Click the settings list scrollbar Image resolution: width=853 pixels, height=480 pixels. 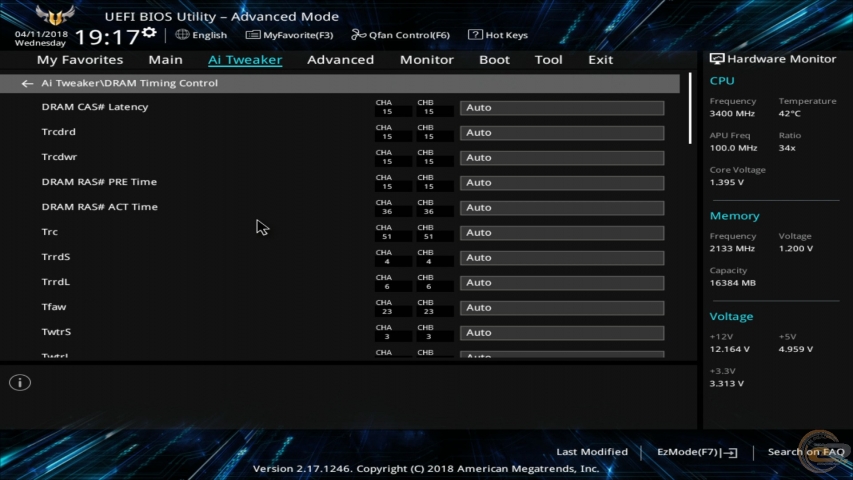[x=690, y=109]
